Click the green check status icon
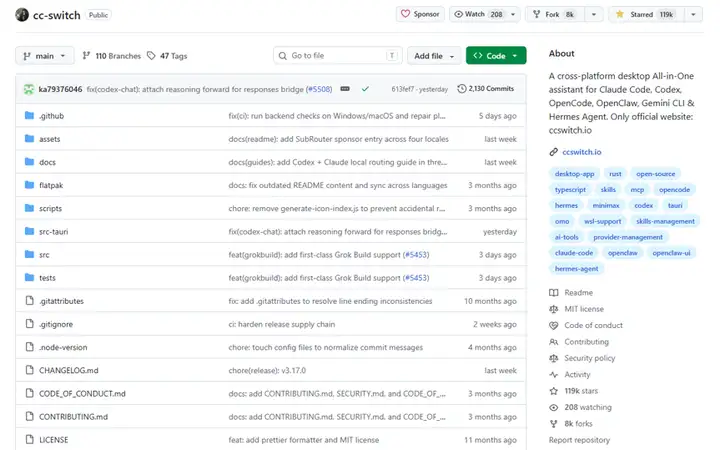 click(365, 89)
